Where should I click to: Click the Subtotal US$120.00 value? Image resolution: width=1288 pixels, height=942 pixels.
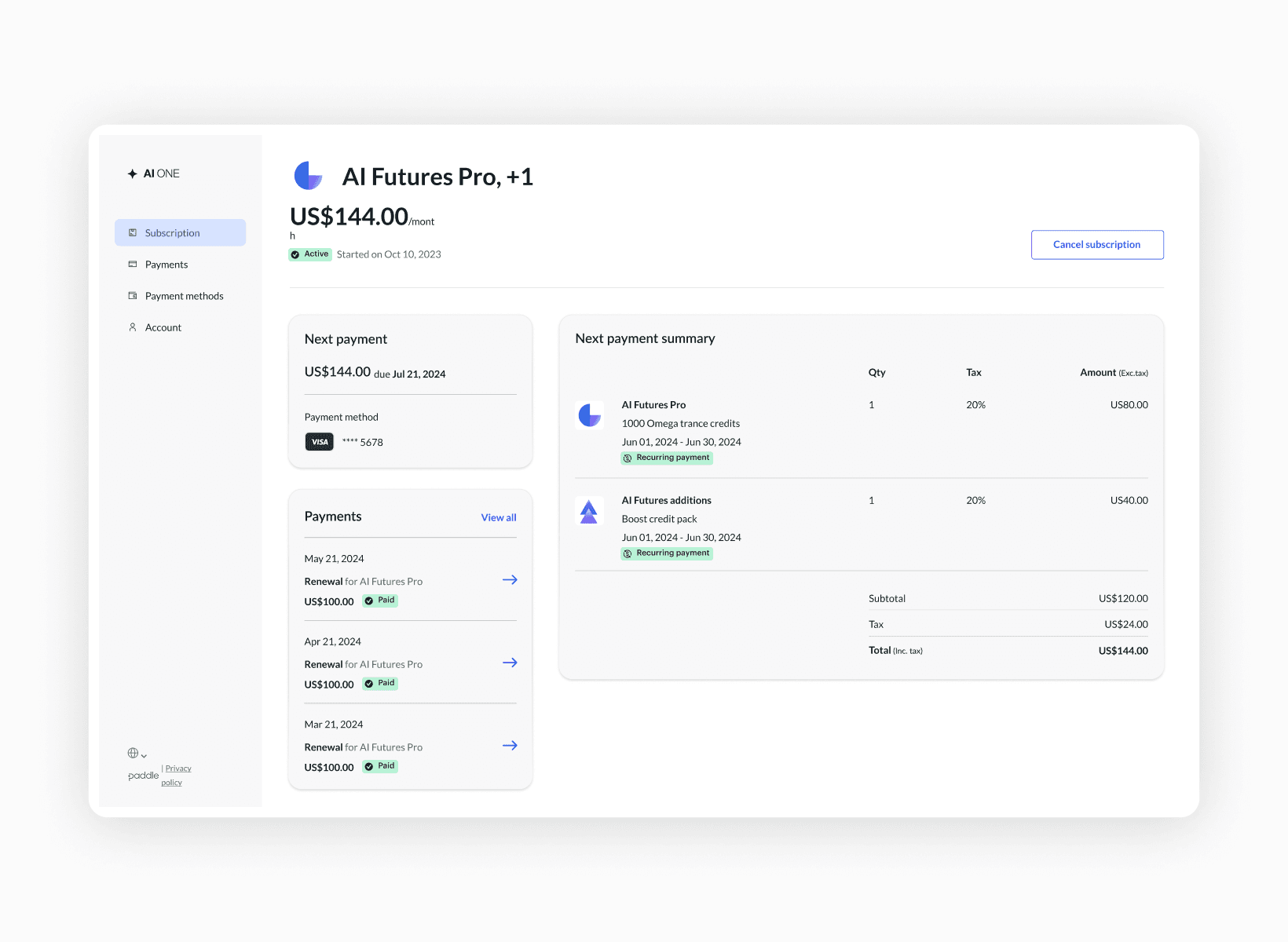1123,598
